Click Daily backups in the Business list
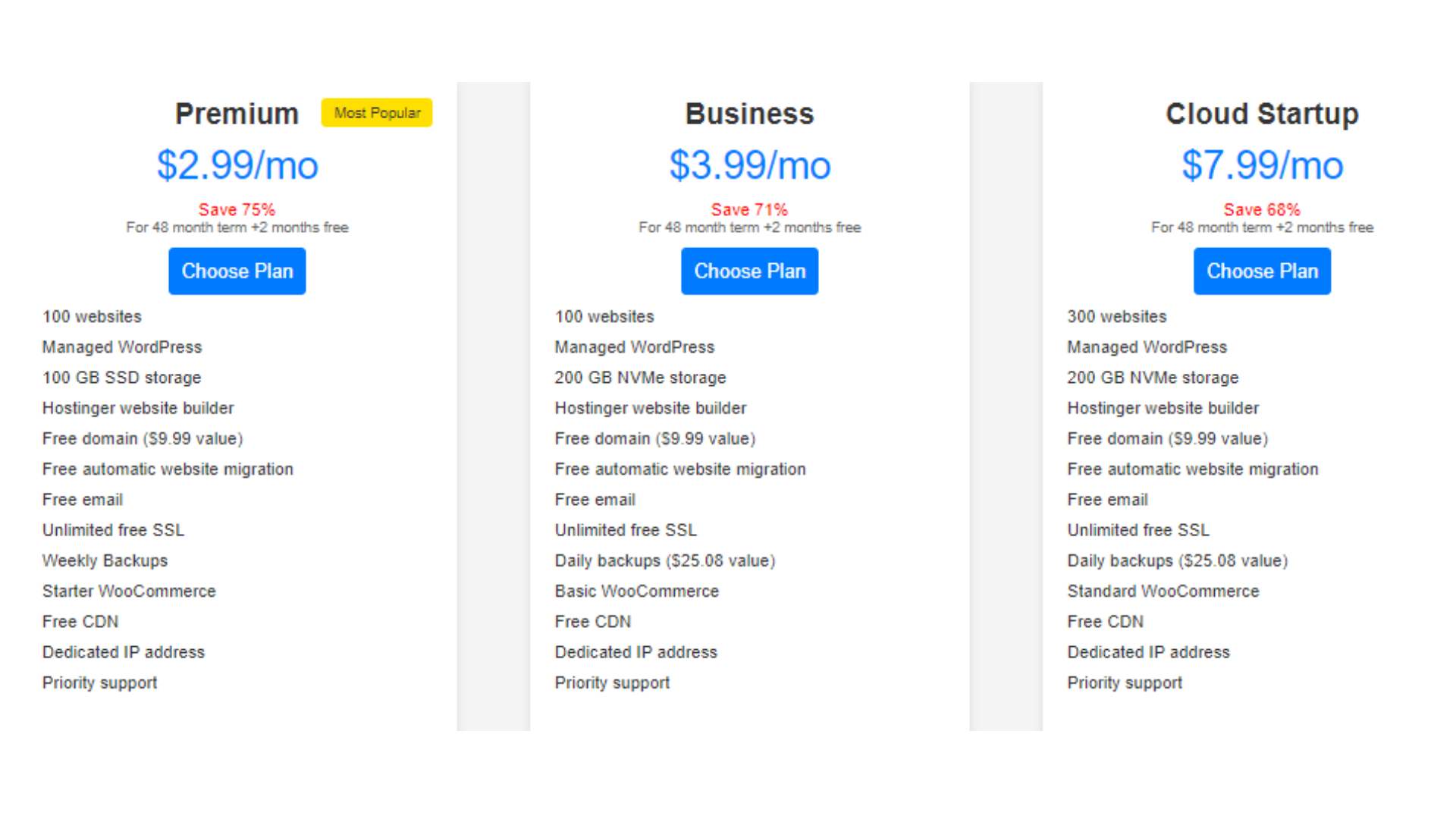Image resolution: width=1456 pixels, height=819 pixels. [664, 561]
